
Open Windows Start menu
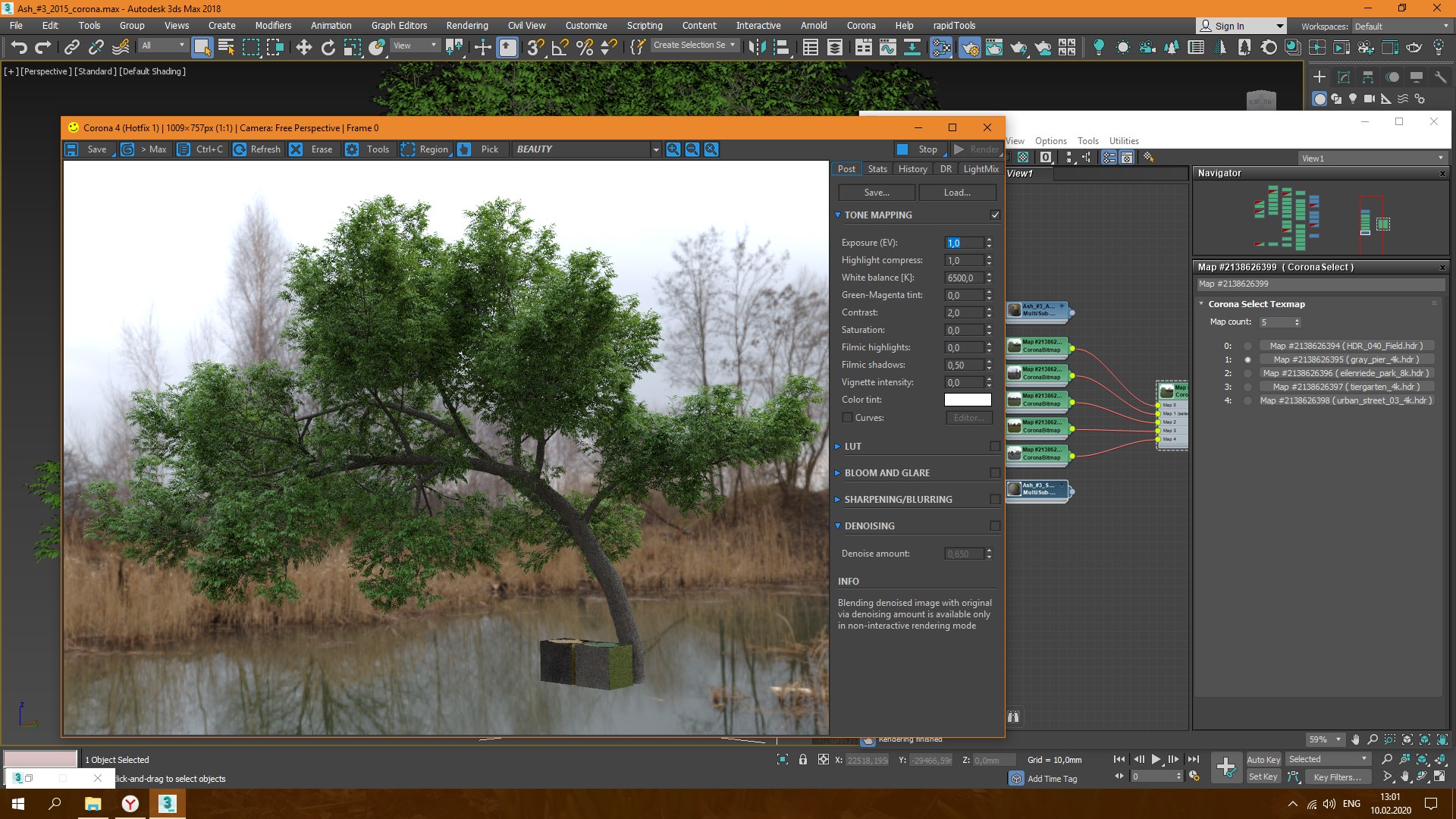18,804
